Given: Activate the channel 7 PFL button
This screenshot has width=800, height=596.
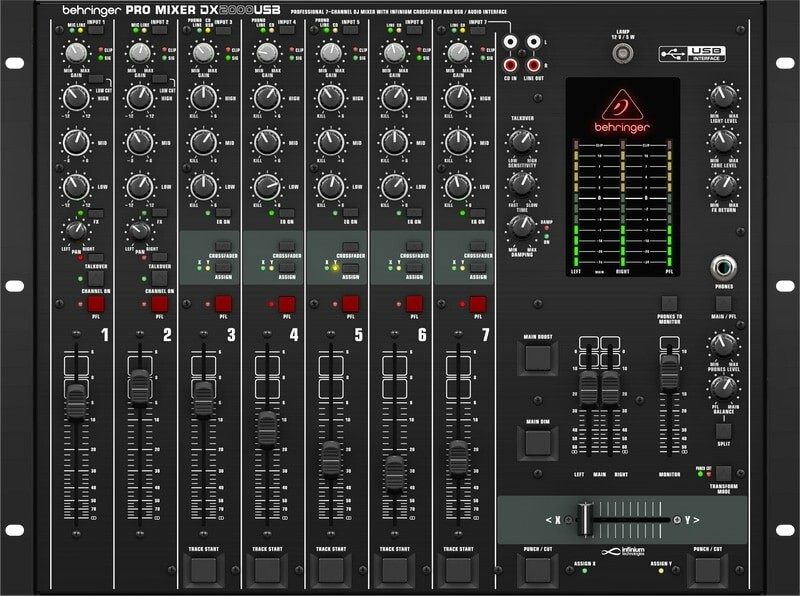Looking at the screenshot, I should tap(478, 304).
